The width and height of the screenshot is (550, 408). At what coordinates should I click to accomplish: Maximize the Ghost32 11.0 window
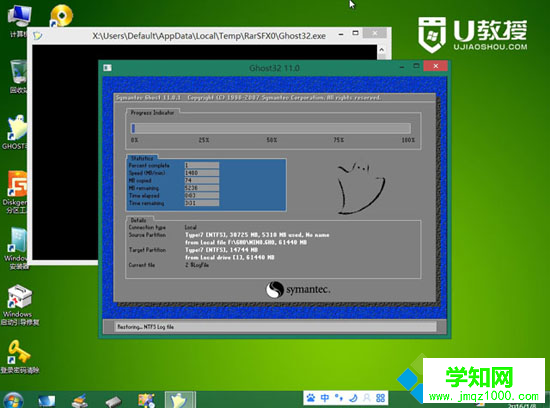[x=416, y=66]
